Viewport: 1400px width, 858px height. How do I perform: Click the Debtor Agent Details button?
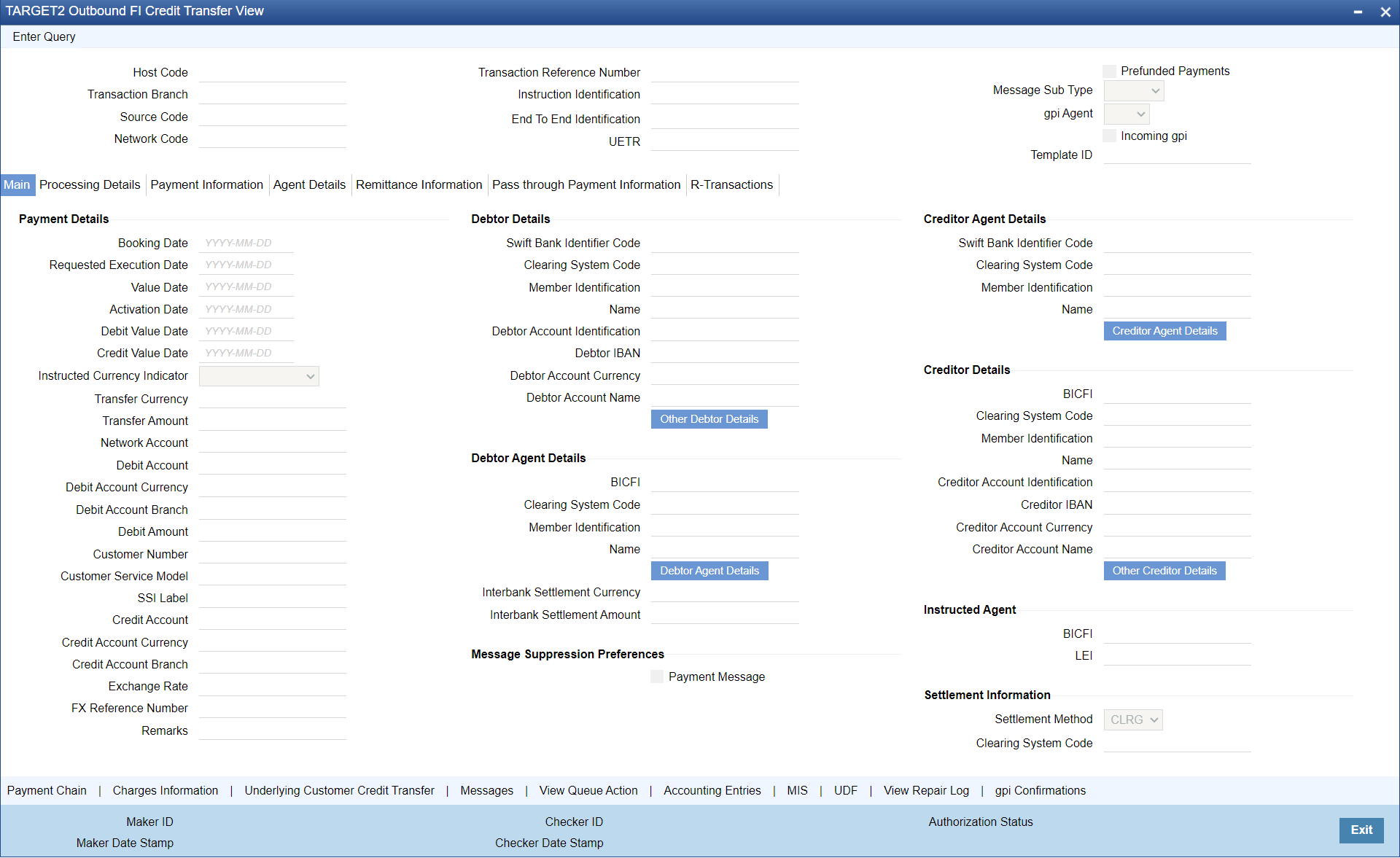coord(709,571)
